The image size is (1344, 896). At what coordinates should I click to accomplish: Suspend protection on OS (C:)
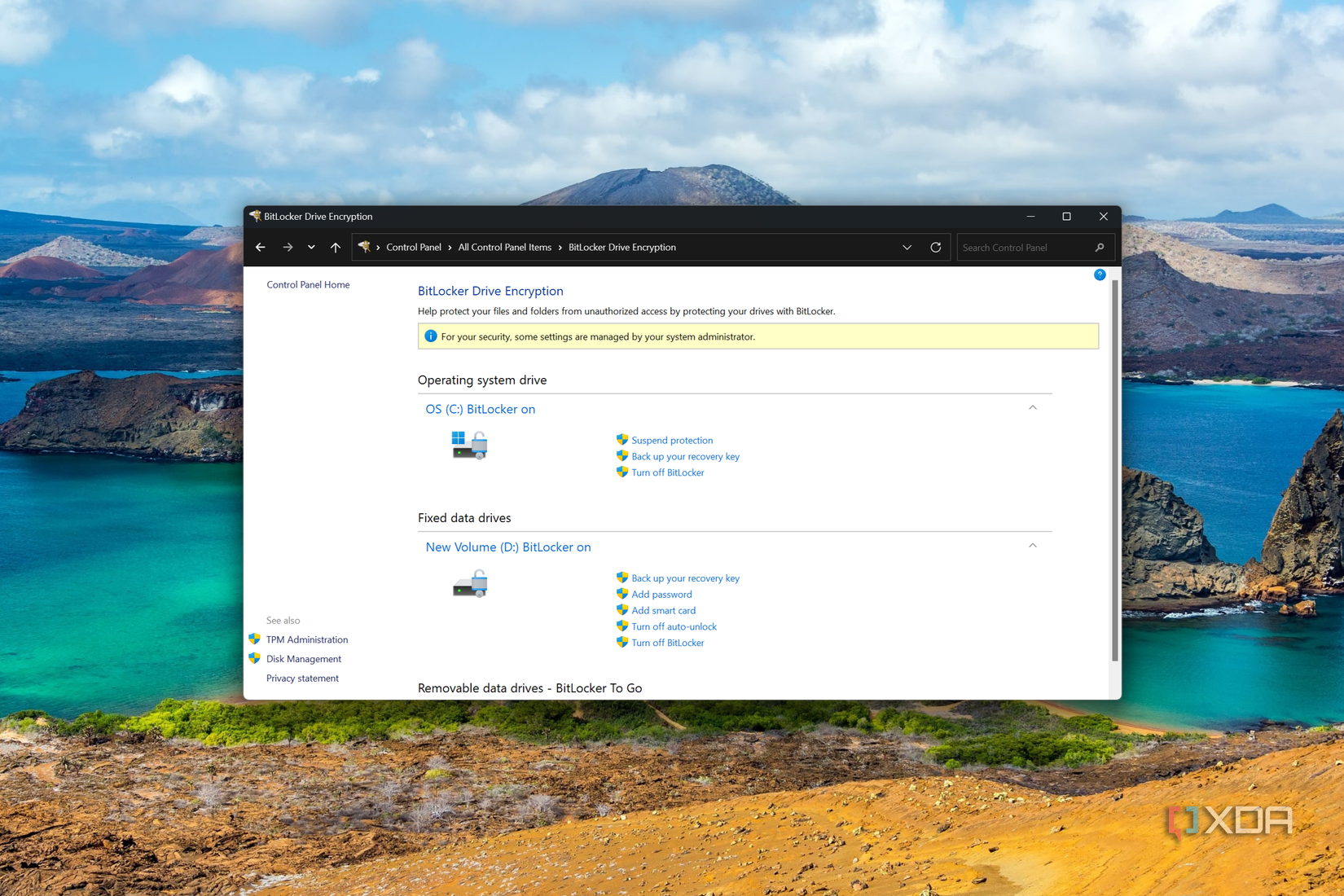tap(671, 440)
